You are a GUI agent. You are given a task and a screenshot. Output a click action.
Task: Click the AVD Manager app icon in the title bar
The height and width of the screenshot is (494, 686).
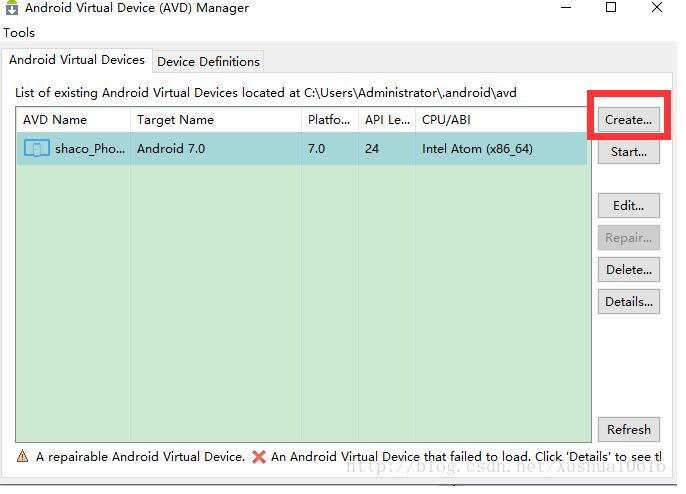[x=12, y=7]
